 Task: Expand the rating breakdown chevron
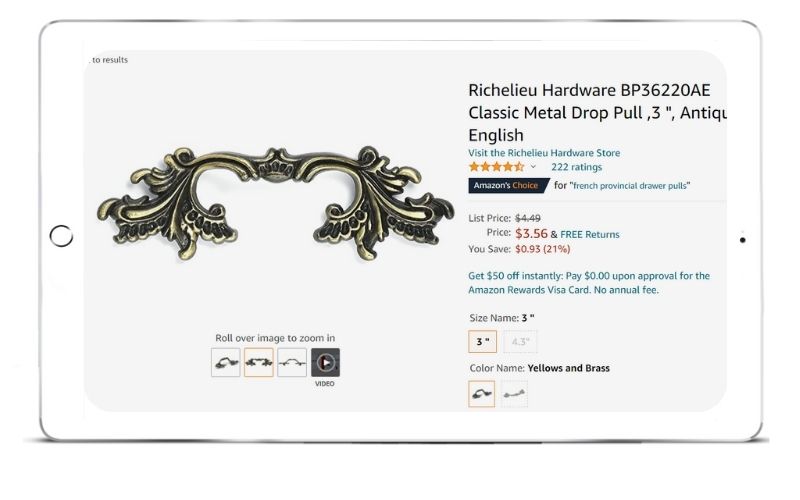pos(533,167)
